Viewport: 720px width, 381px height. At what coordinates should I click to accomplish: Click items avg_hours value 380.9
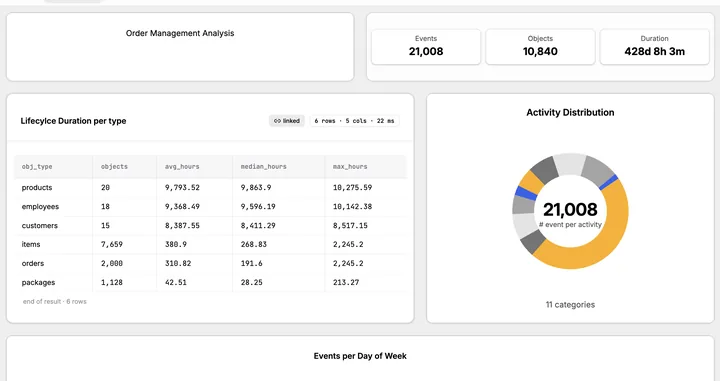pyautogui.click(x=176, y=244)
